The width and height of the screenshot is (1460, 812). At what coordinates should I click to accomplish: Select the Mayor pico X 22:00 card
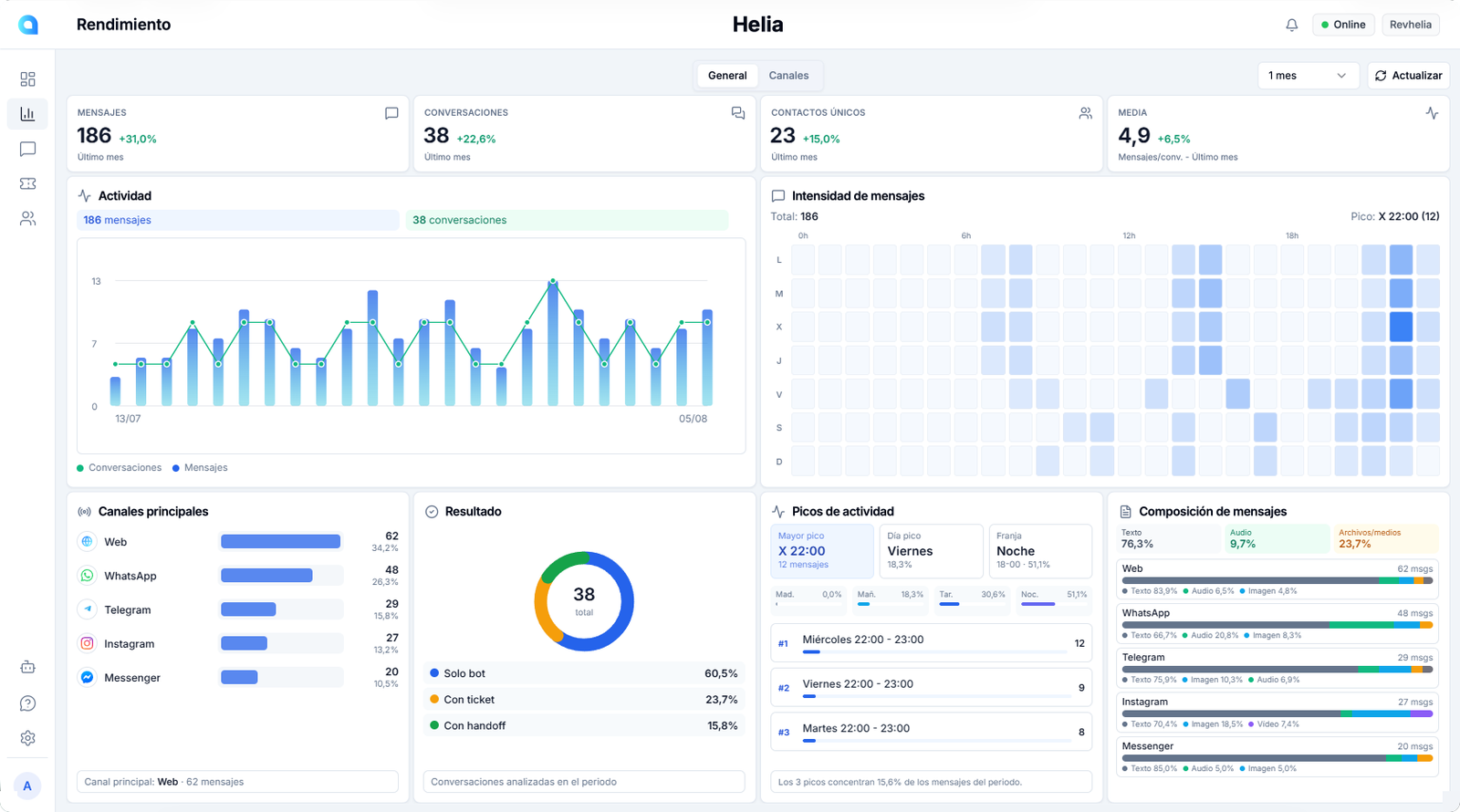(822, 551)
